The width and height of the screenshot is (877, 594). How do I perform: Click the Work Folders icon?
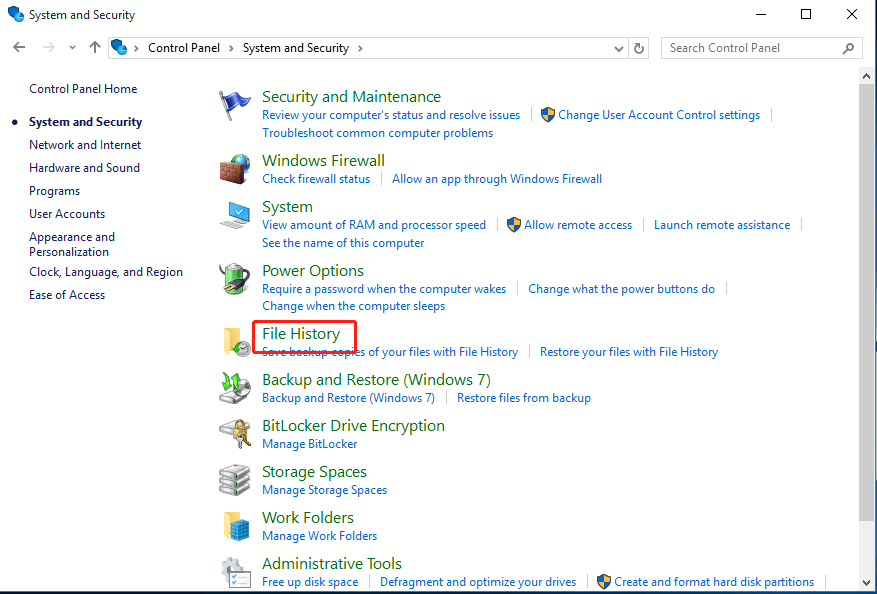point(236,526)
